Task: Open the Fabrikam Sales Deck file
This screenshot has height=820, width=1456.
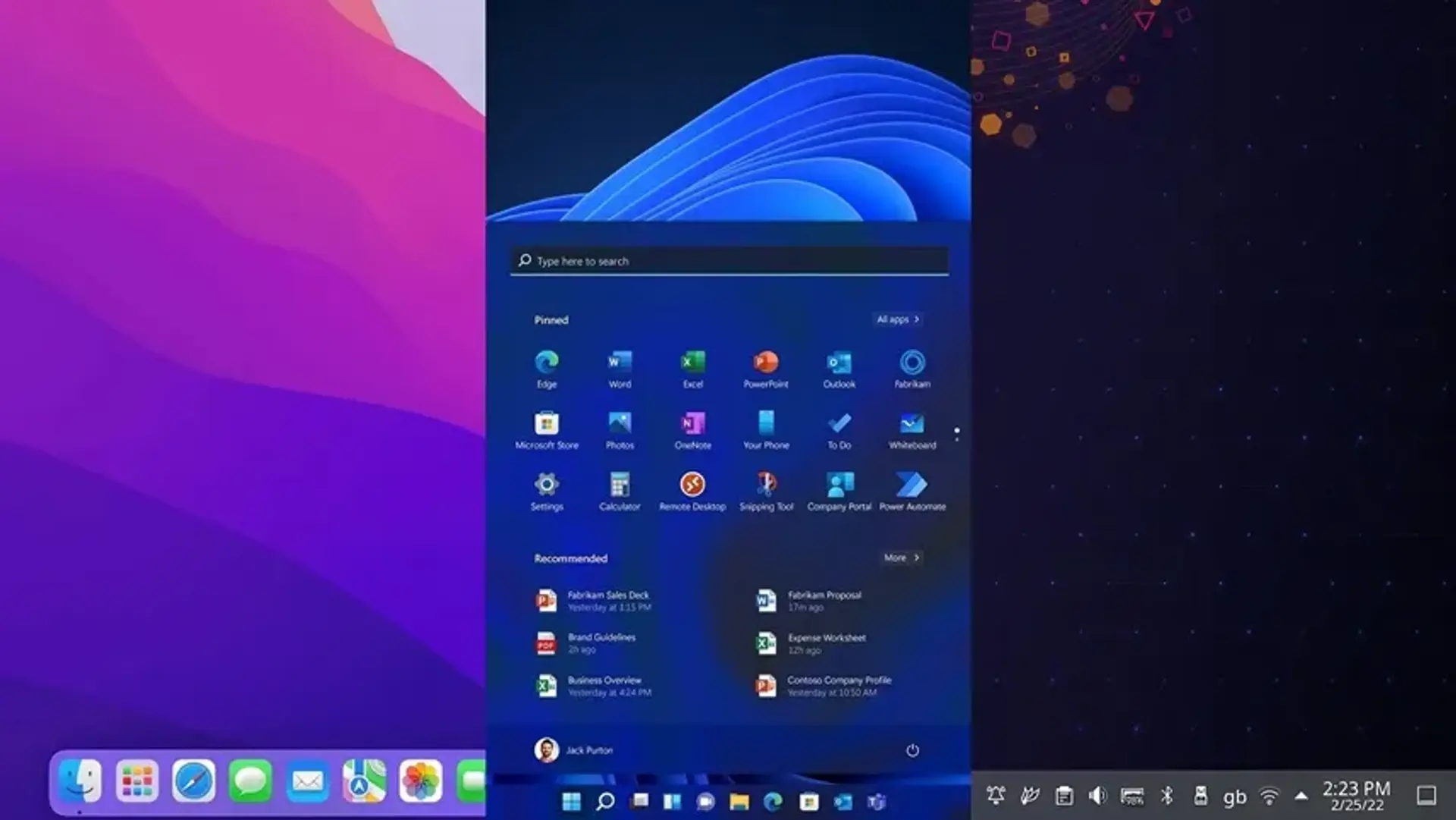Action: pyautogui.click(x=594, y=601)
